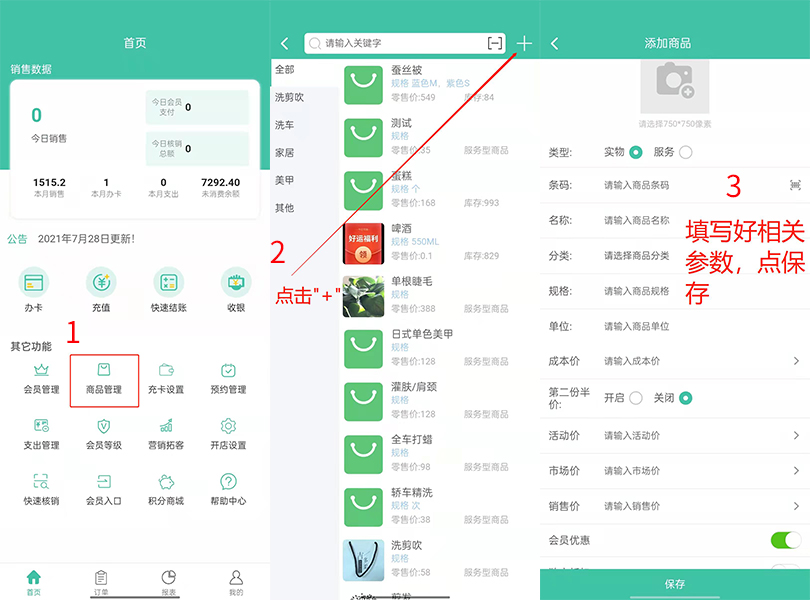Tap the product image upload placeholder
This screenshot has width=810, height=600.
pos(675,87)
